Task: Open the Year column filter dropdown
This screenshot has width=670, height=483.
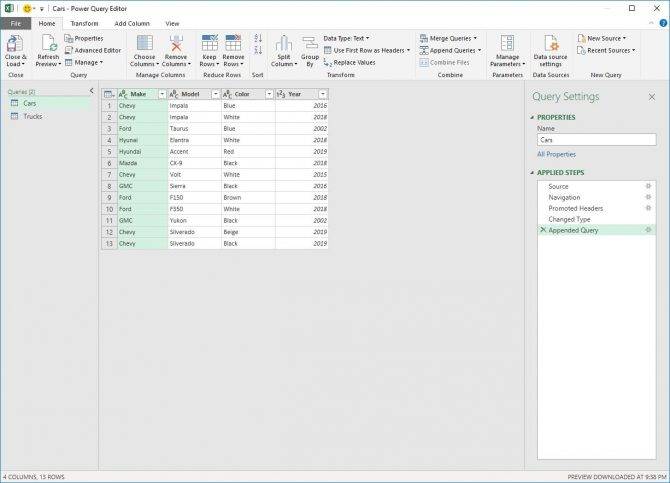Action: (323, 94)
